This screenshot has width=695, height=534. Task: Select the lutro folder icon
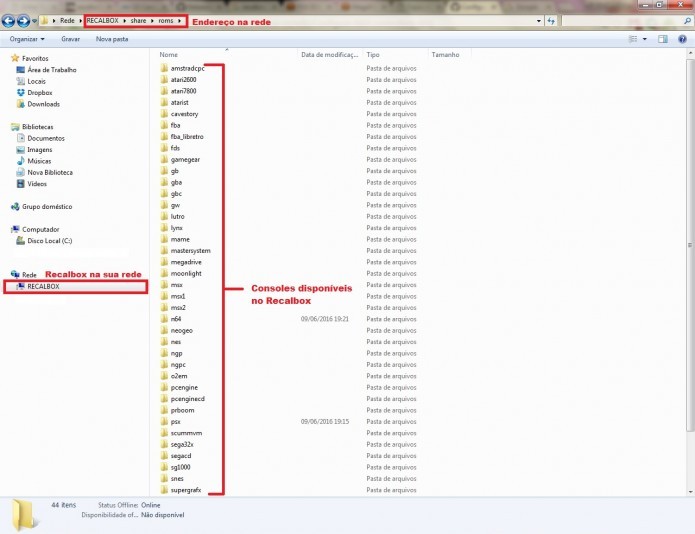164,216
